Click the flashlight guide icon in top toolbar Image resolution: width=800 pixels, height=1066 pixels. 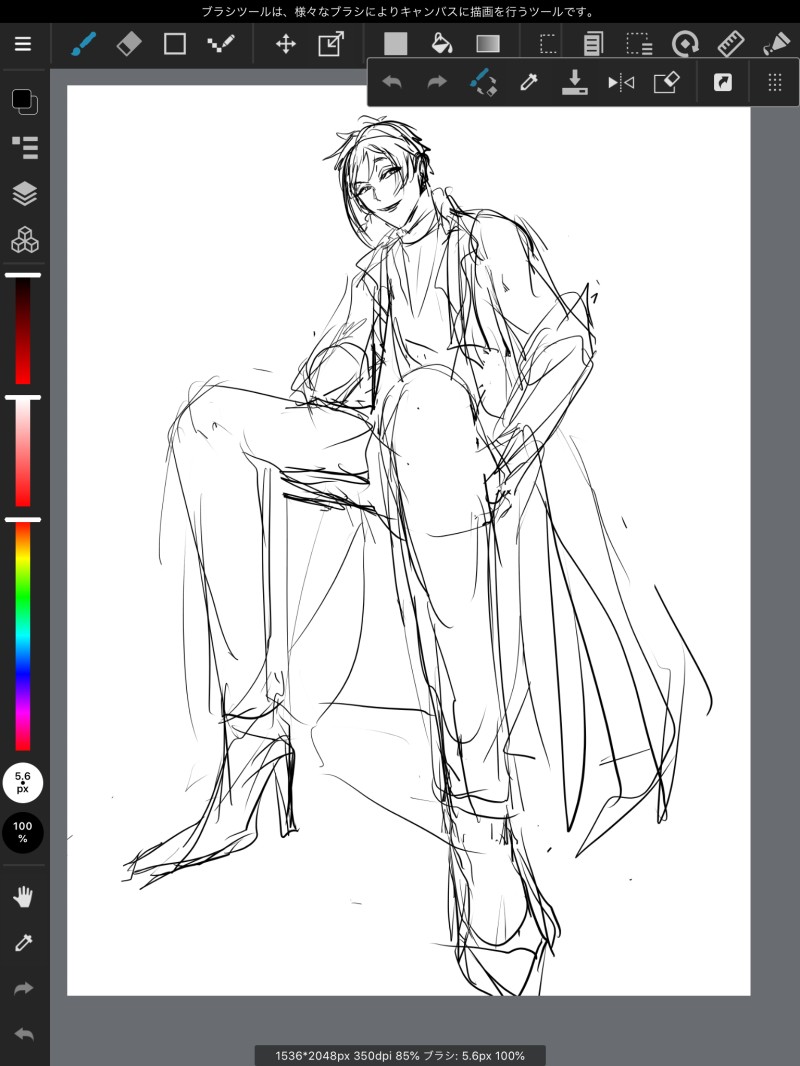tap(776, 44)
